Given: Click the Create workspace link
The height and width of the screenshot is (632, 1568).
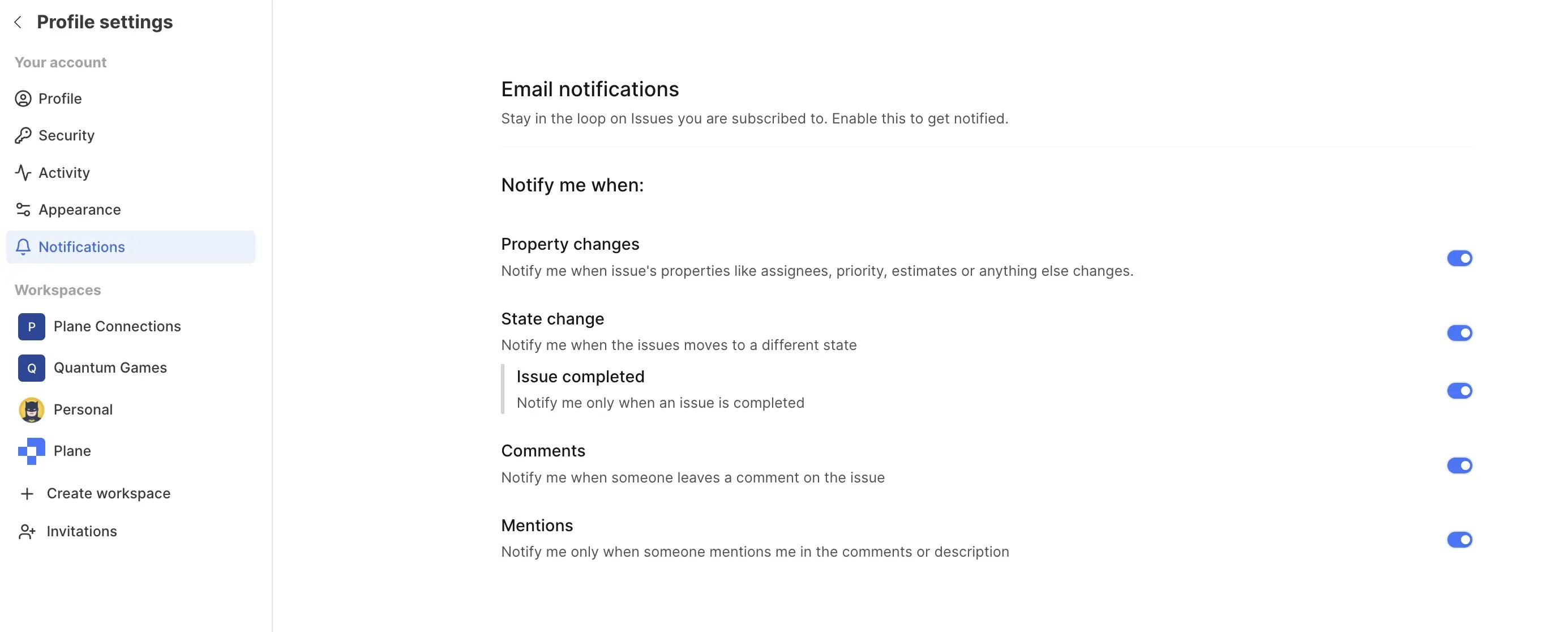Looking at the screenshot, I should pyautogui.click(x=108, y=493).
